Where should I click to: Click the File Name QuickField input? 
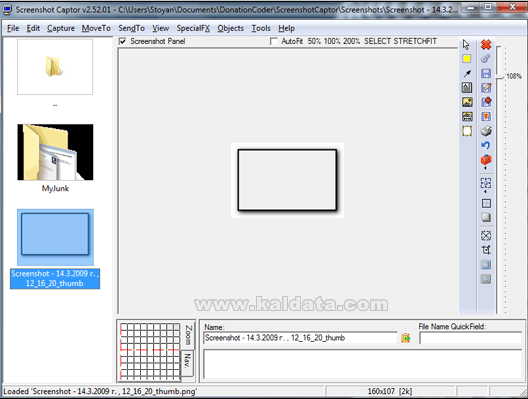pos(470,338)
